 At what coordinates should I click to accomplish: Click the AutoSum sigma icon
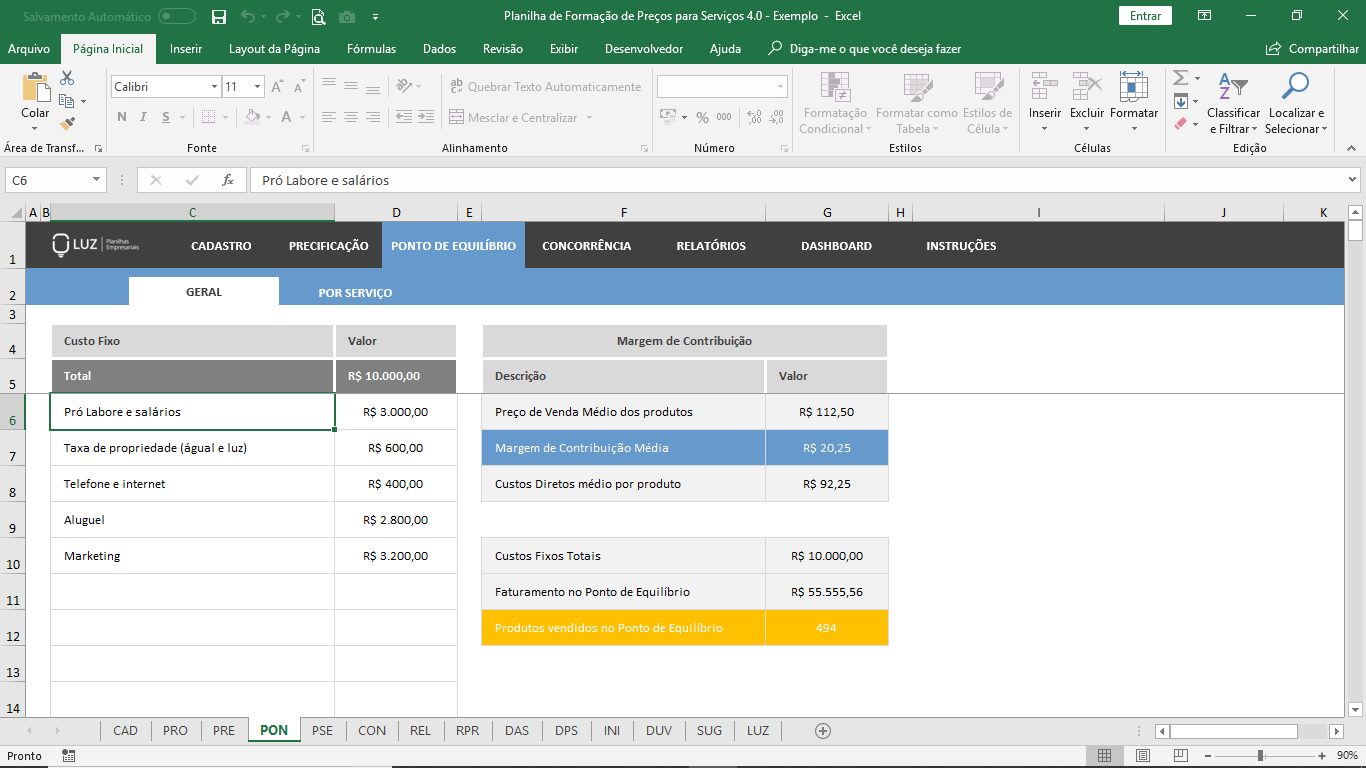click(x=1180, y=78)
